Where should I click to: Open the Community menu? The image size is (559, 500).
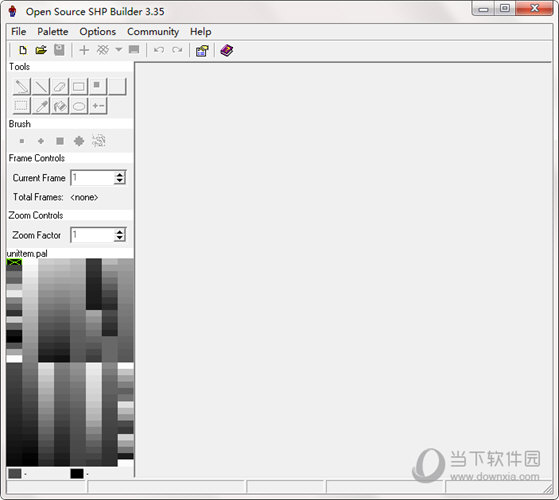153,32
